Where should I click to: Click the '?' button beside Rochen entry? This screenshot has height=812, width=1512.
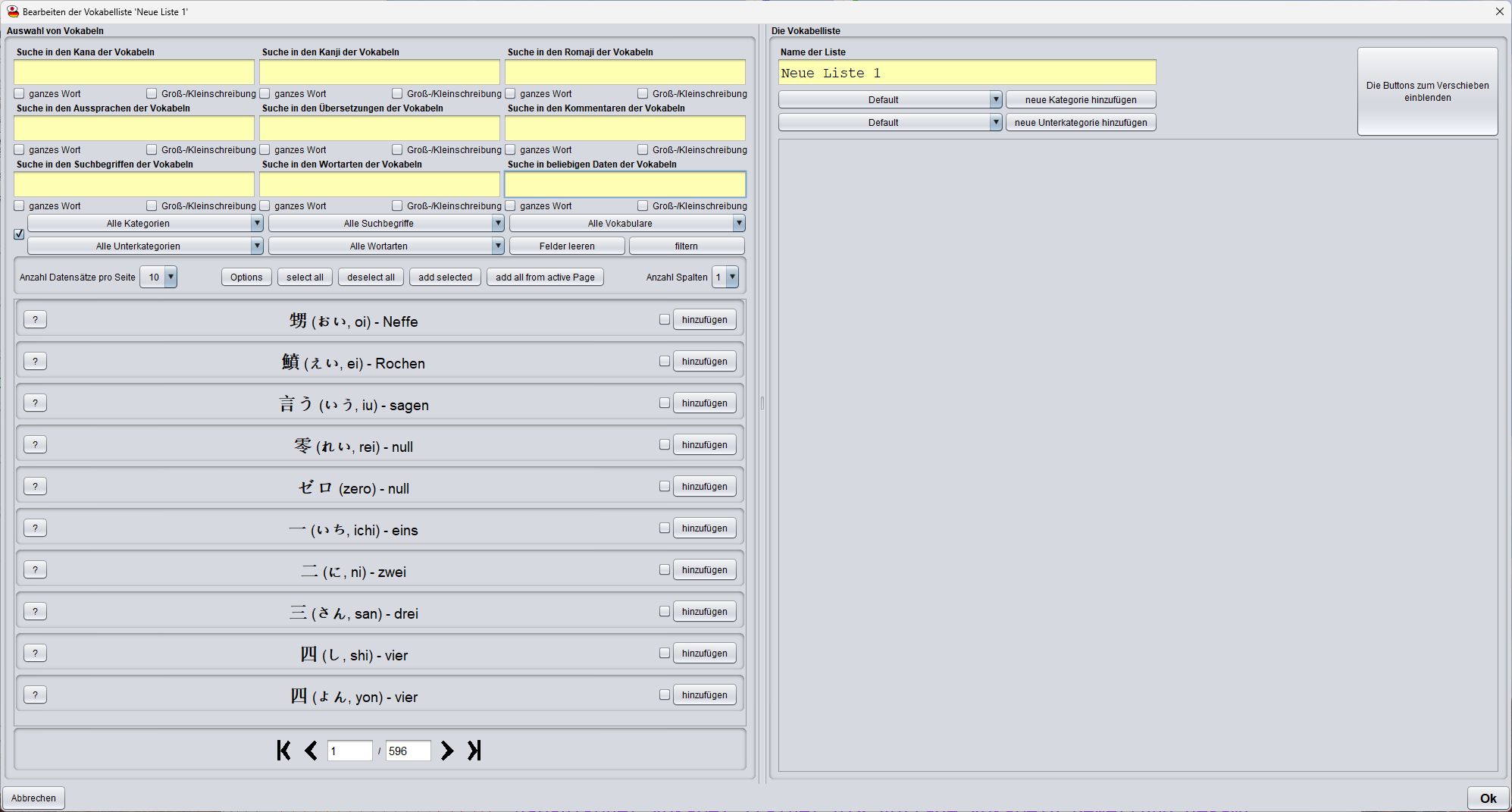tap(35, 361)
